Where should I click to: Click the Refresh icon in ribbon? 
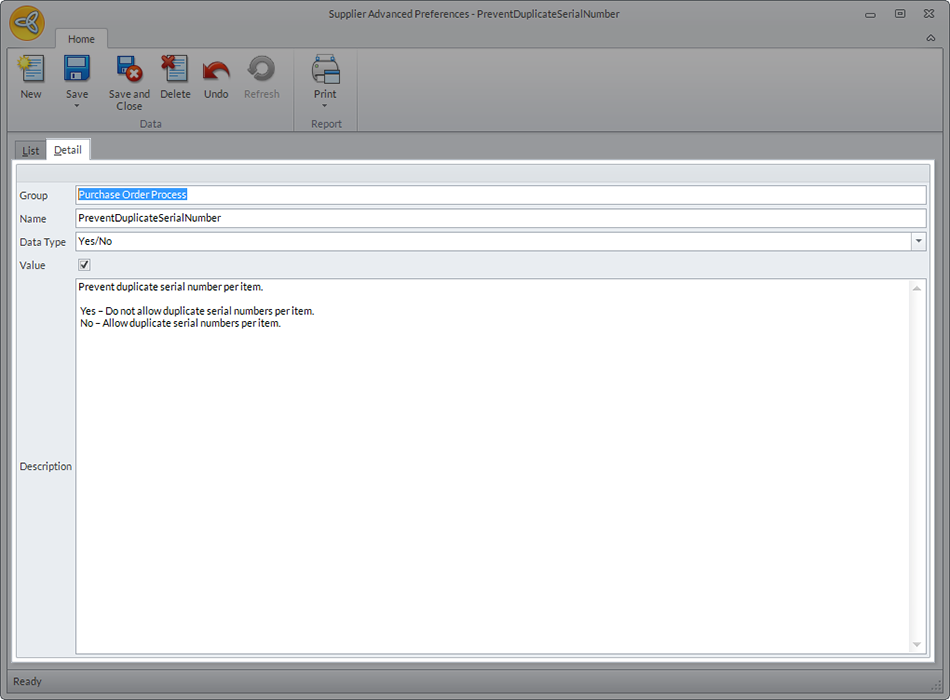pyautogui.click(x=261, y=69)
